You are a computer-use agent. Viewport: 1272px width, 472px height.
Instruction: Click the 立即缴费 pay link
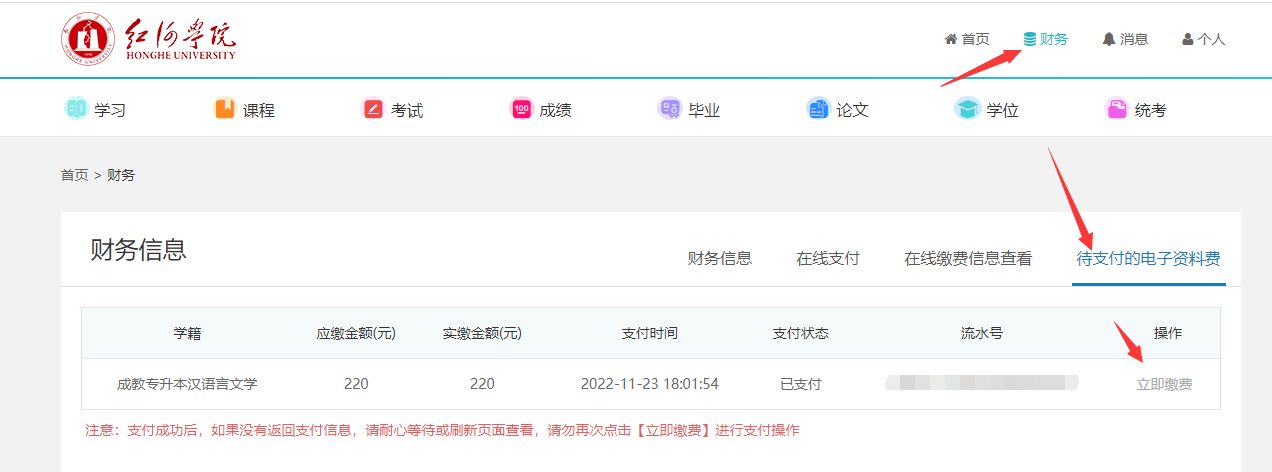pos(1164,384)
